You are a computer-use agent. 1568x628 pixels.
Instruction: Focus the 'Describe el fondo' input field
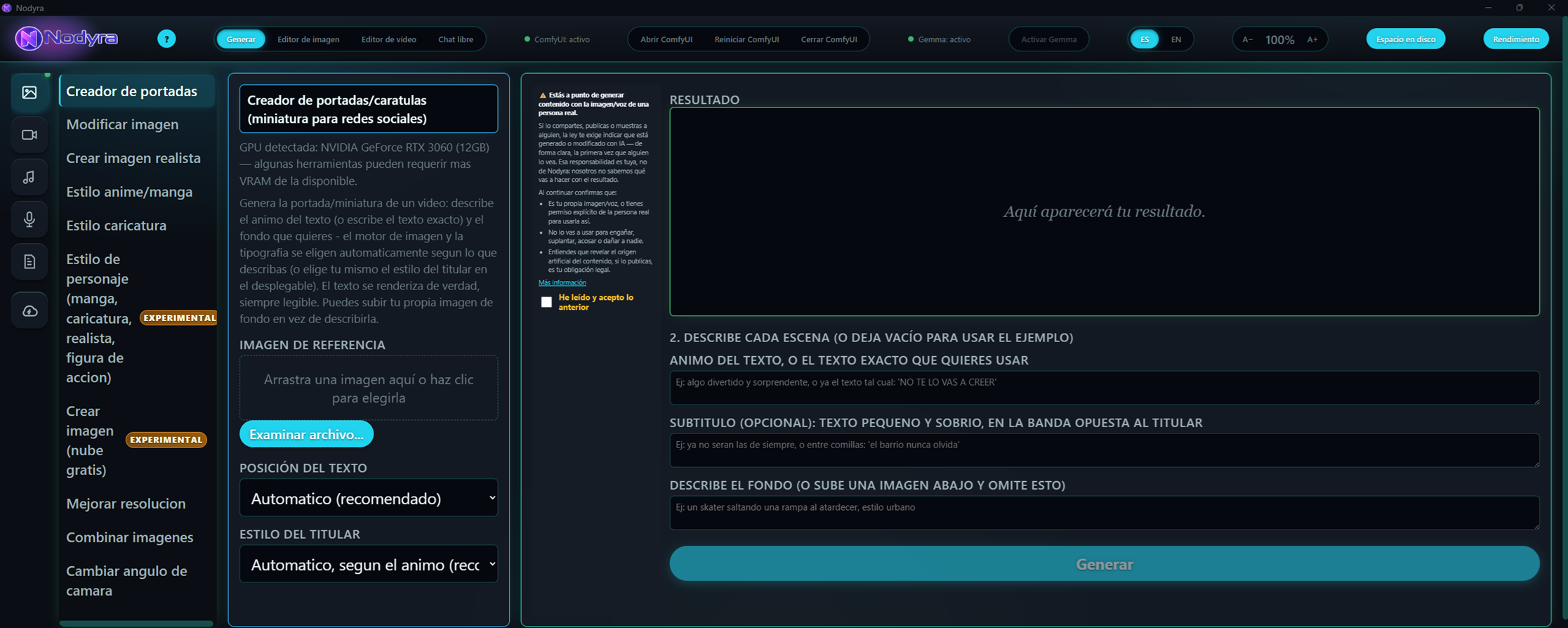click(x=1104, y=513)
